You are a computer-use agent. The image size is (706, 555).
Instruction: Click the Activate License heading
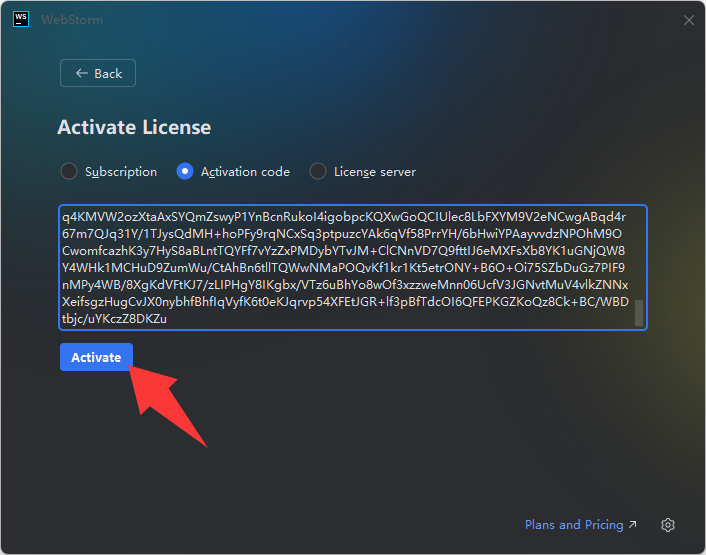[x=134, y=127]
